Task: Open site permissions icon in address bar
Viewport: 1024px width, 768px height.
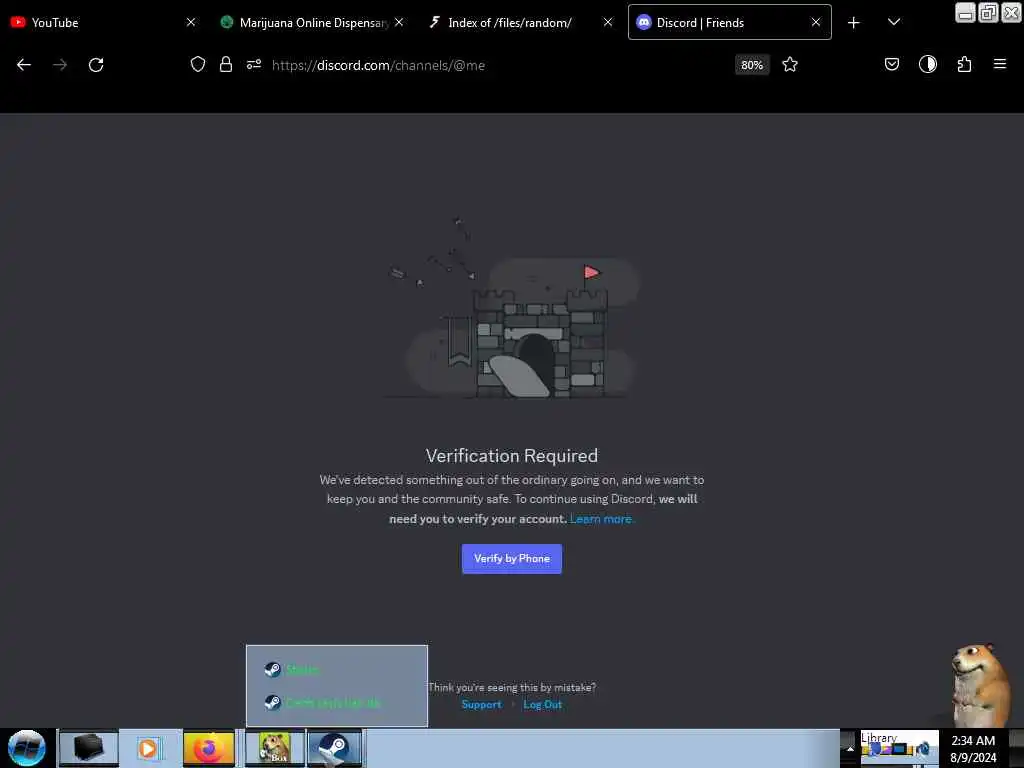Action: point(253,64)
